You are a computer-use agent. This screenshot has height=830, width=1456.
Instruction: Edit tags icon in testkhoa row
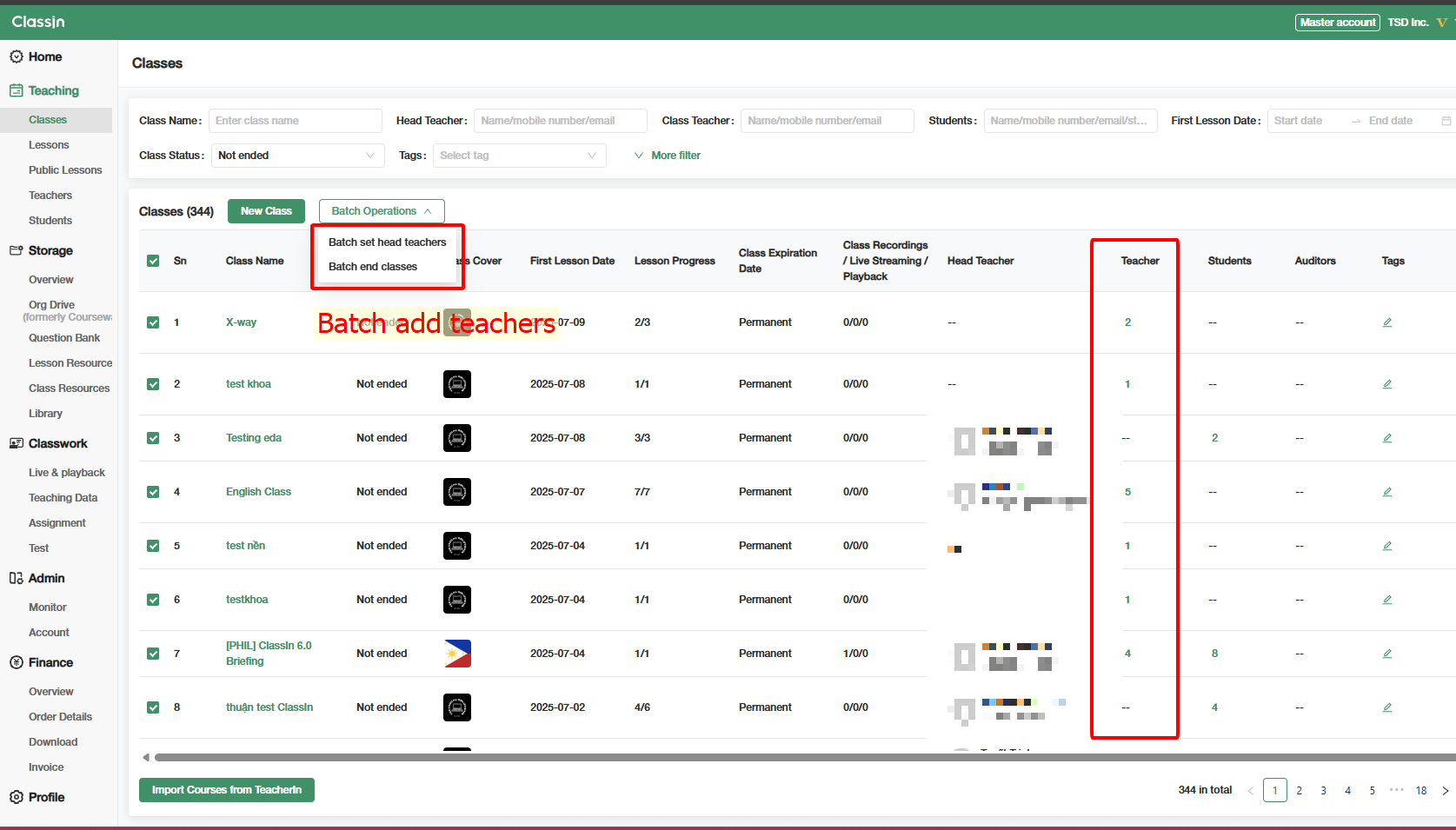[x=1387, y=600]
